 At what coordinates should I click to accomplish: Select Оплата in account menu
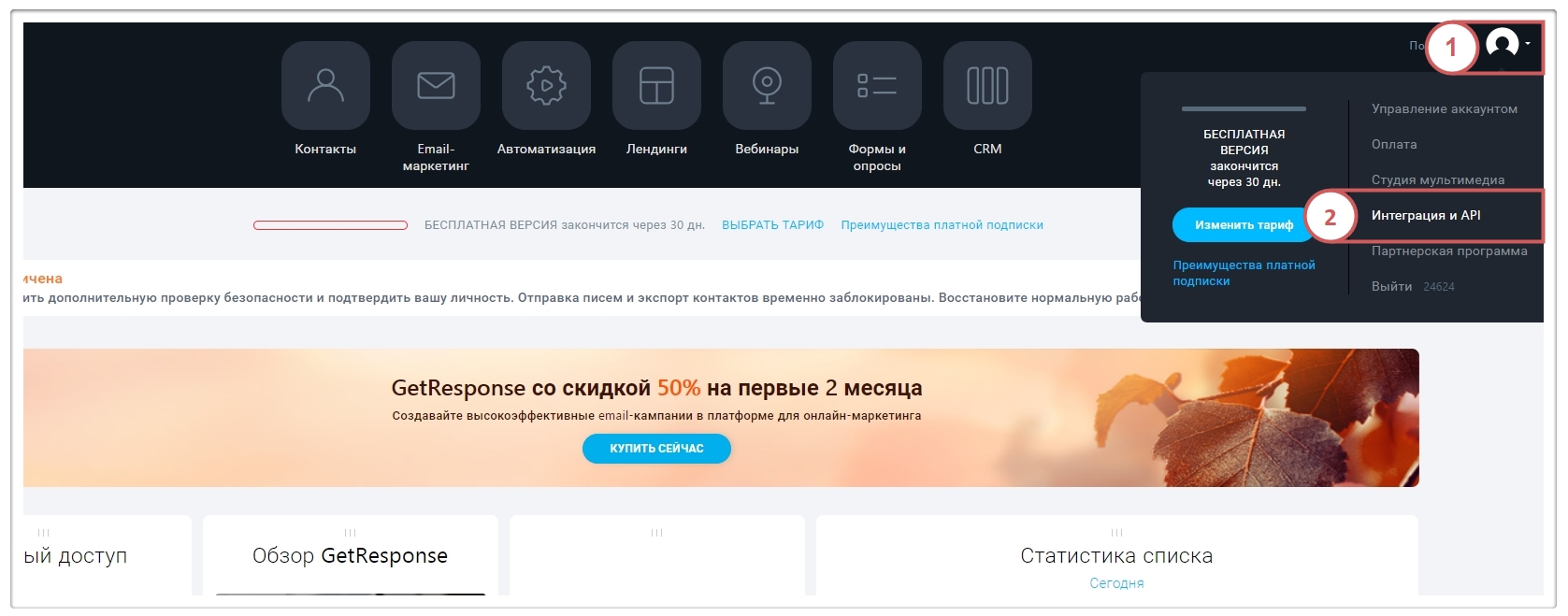click(x=1394, y=145)
